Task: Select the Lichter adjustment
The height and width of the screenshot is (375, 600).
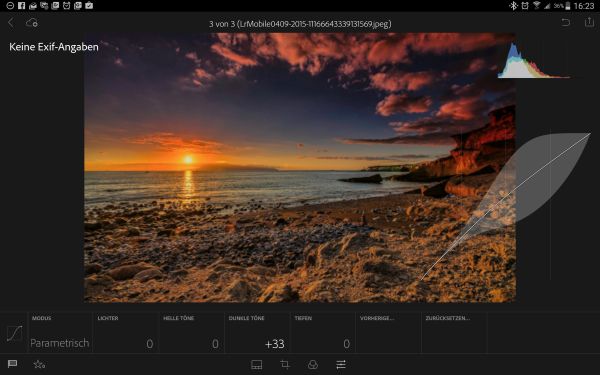Action: [x=125, y=333]
